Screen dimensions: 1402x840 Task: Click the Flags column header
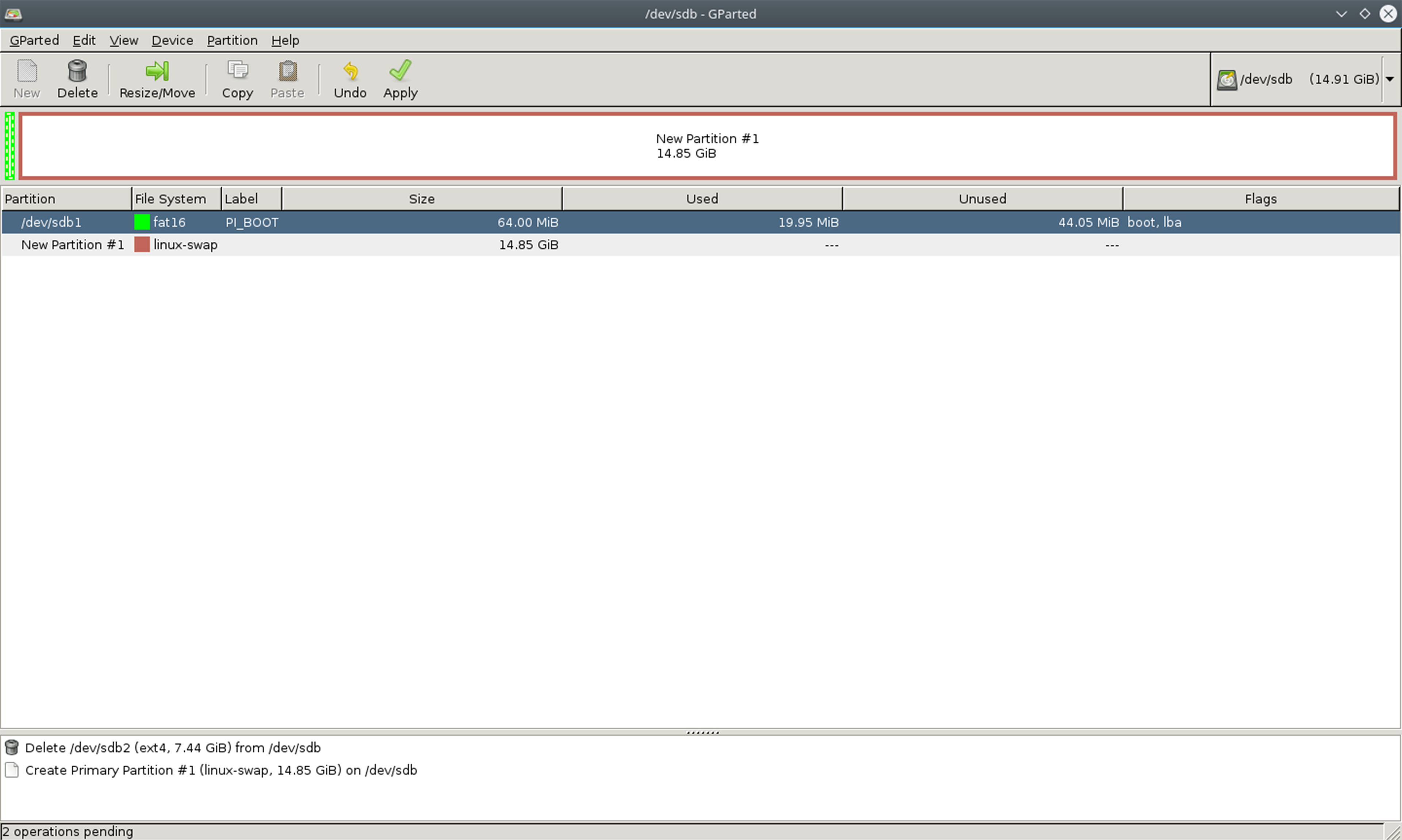(x=1260, y=199)
